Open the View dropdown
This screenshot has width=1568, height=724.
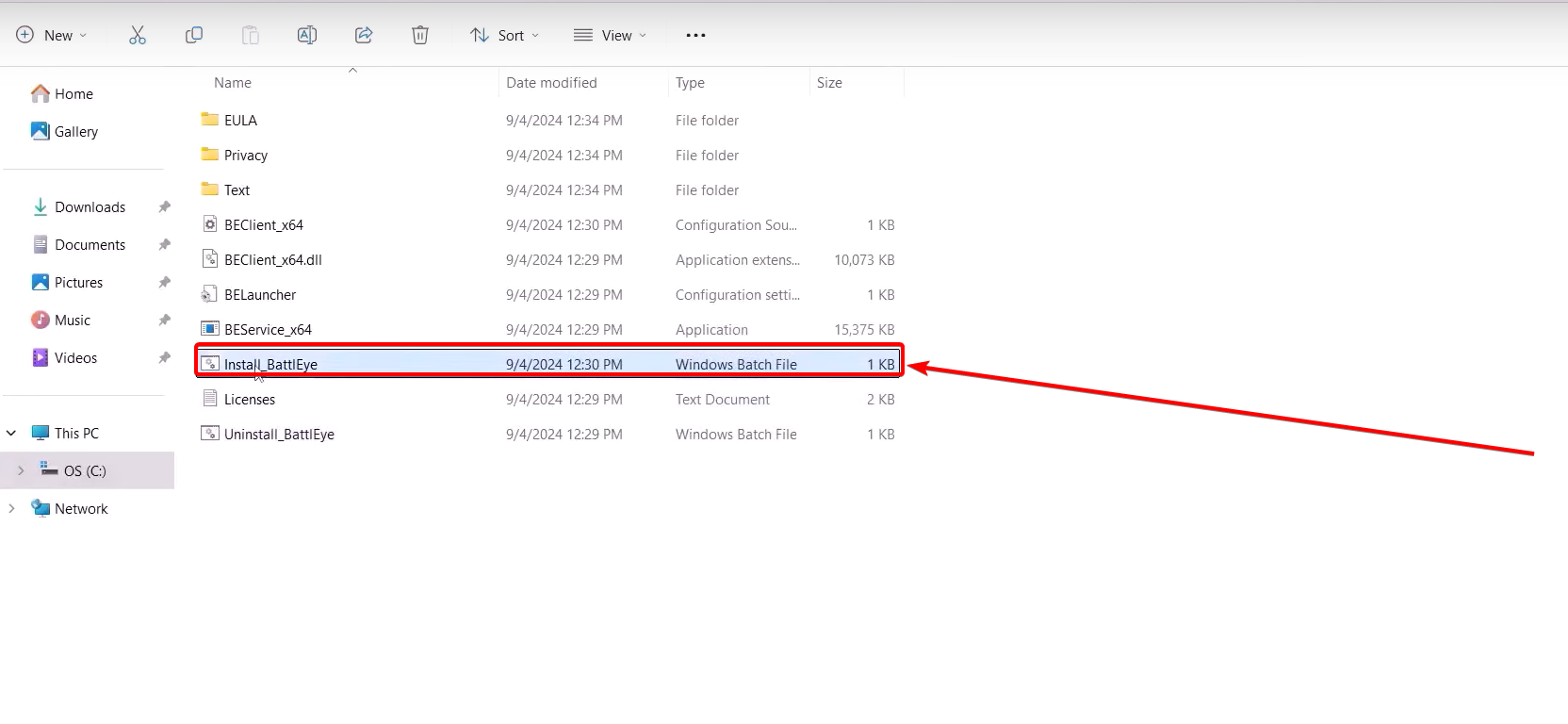(x=610, y=35)
